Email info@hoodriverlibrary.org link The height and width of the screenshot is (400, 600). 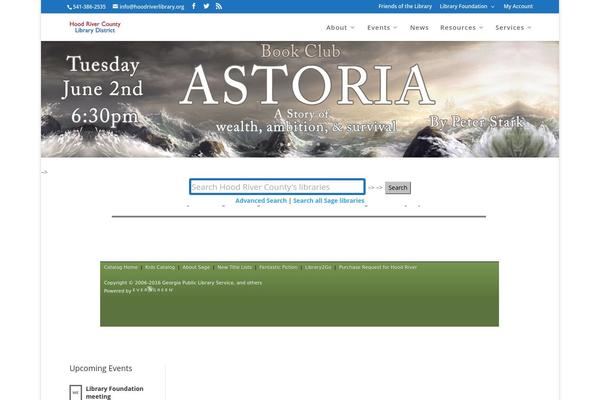(148, 7)
